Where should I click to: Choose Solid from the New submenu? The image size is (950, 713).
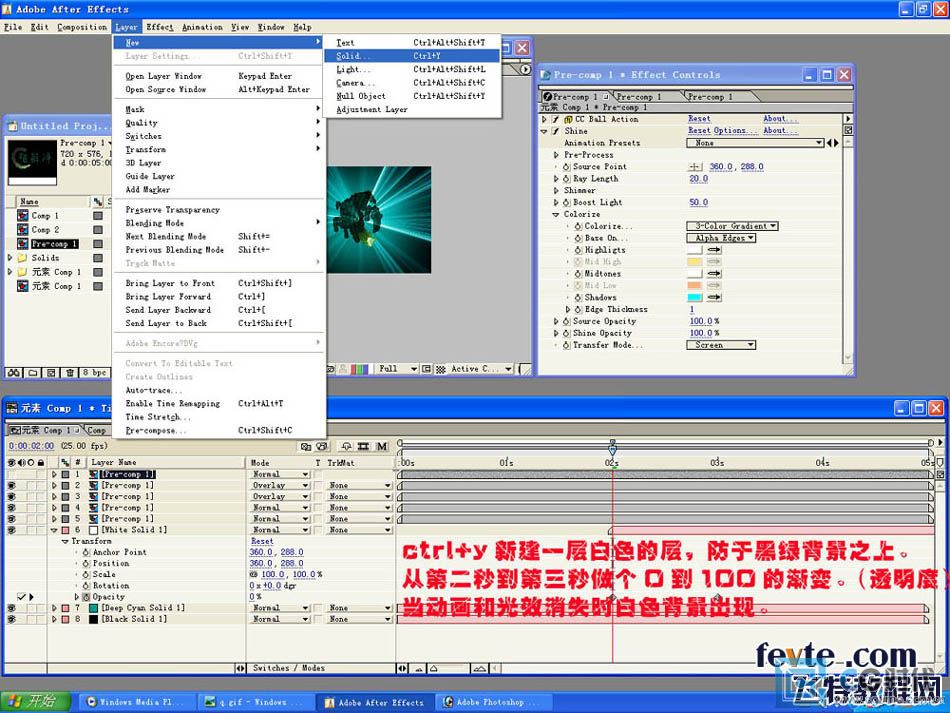(x=411, y=56)
